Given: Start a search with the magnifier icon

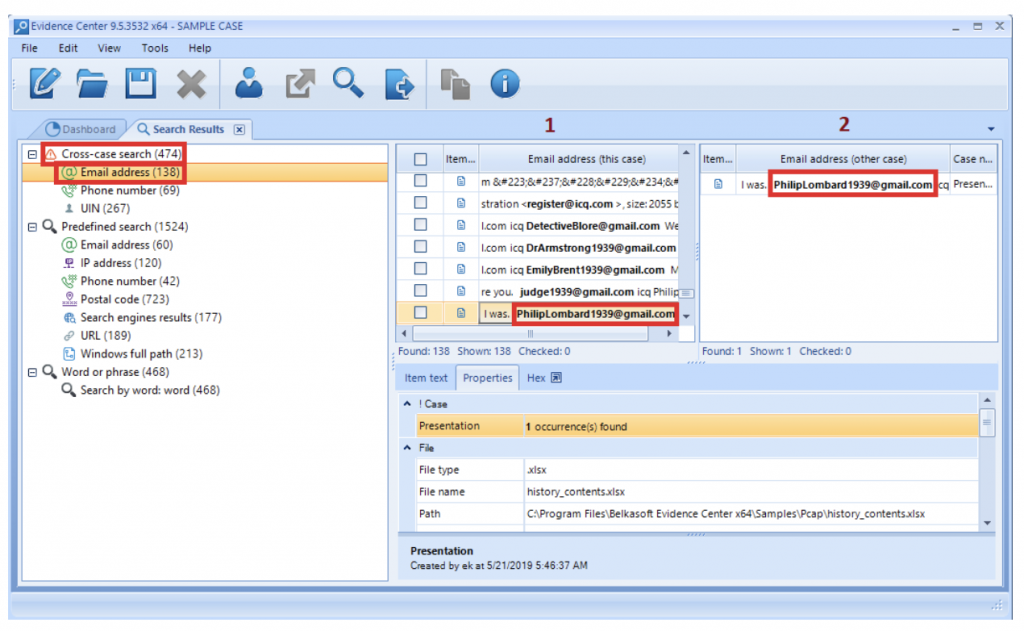Looking at the screenshot, I should pos(348,83).
